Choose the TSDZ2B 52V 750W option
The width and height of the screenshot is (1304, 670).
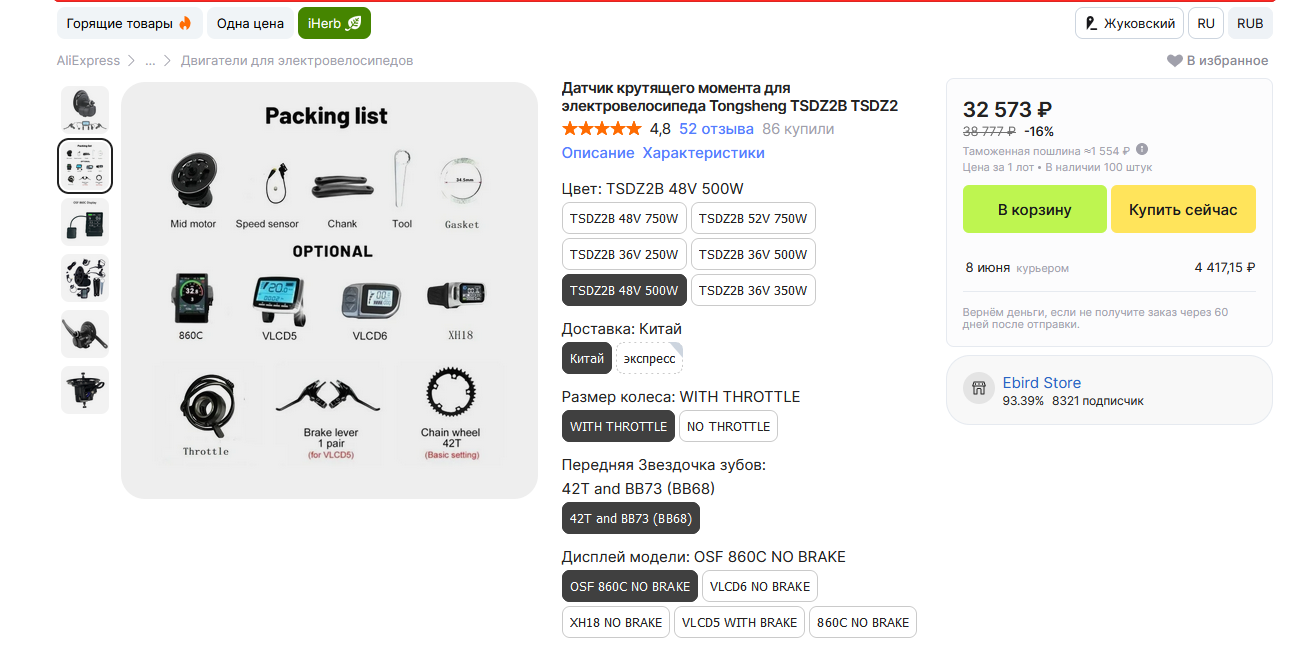point(753,219)
